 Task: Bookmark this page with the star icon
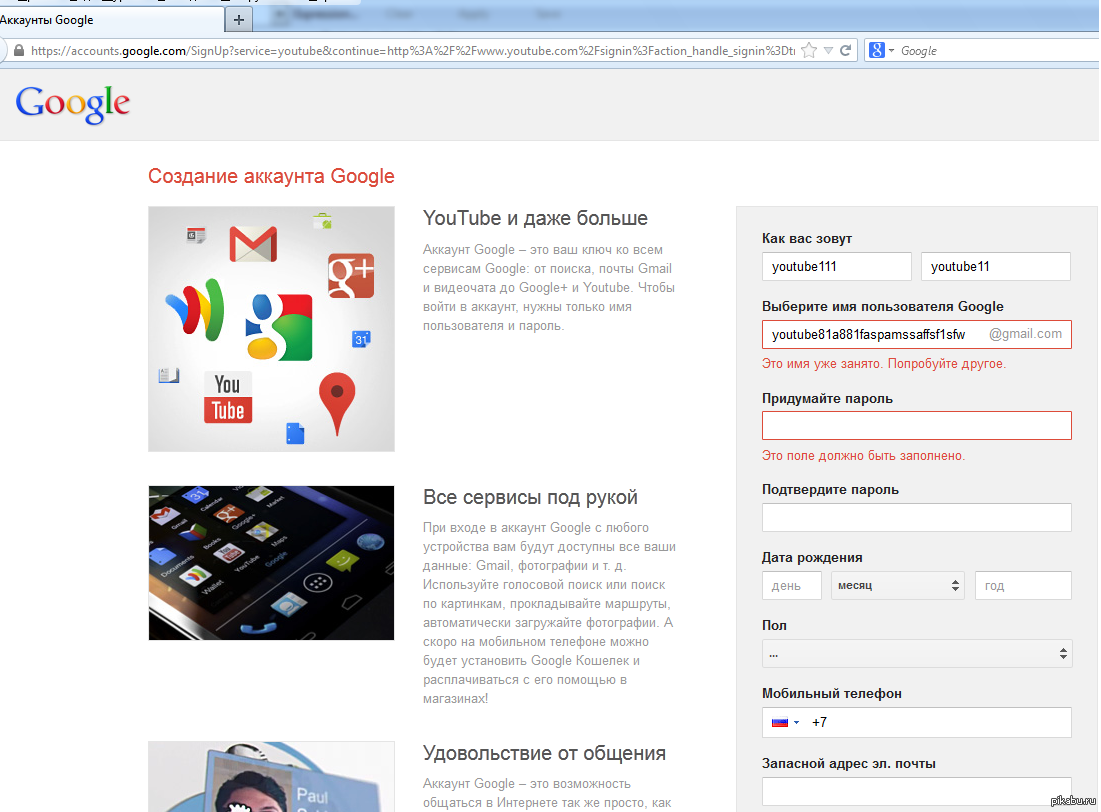pyautogui.click(x=809, y=50)
